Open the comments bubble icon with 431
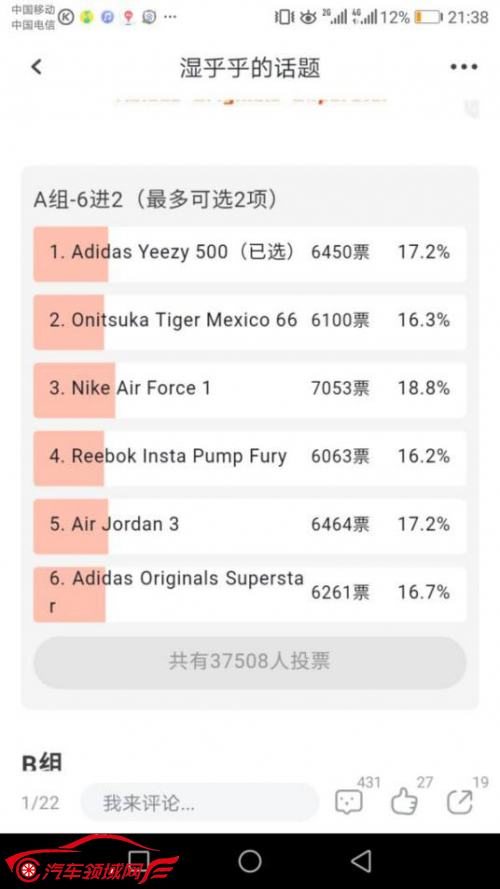 coord(349,802)
